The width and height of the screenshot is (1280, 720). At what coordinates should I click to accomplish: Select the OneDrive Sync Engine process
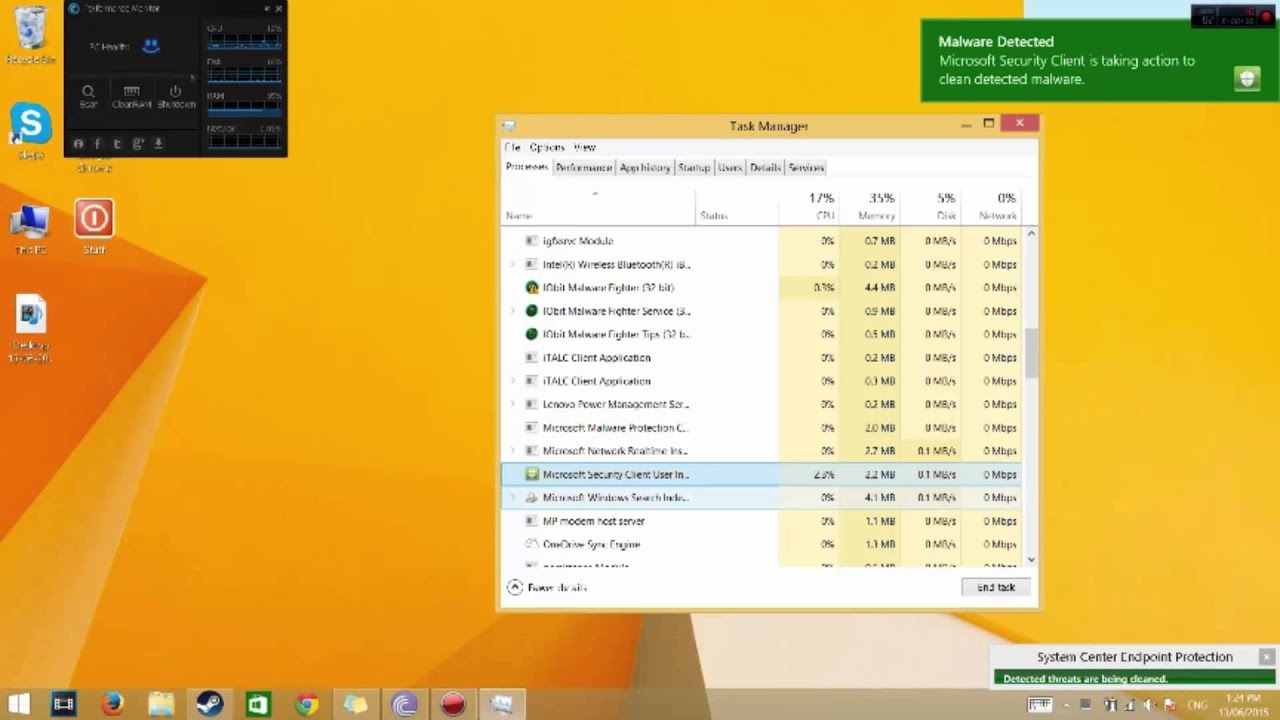pos(762,545)
